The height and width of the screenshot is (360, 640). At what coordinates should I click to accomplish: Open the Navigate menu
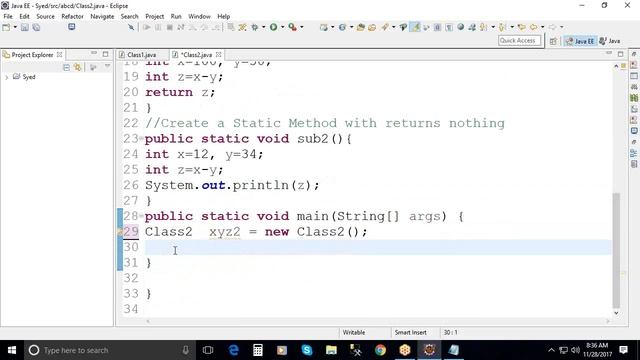(x=102, y=16)
